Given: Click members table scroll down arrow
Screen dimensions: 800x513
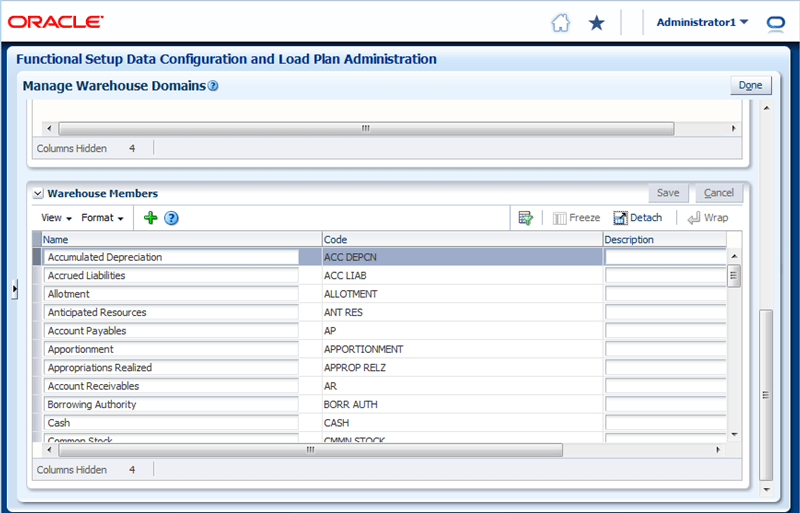Looking at the screenshot, I should 734,435.
